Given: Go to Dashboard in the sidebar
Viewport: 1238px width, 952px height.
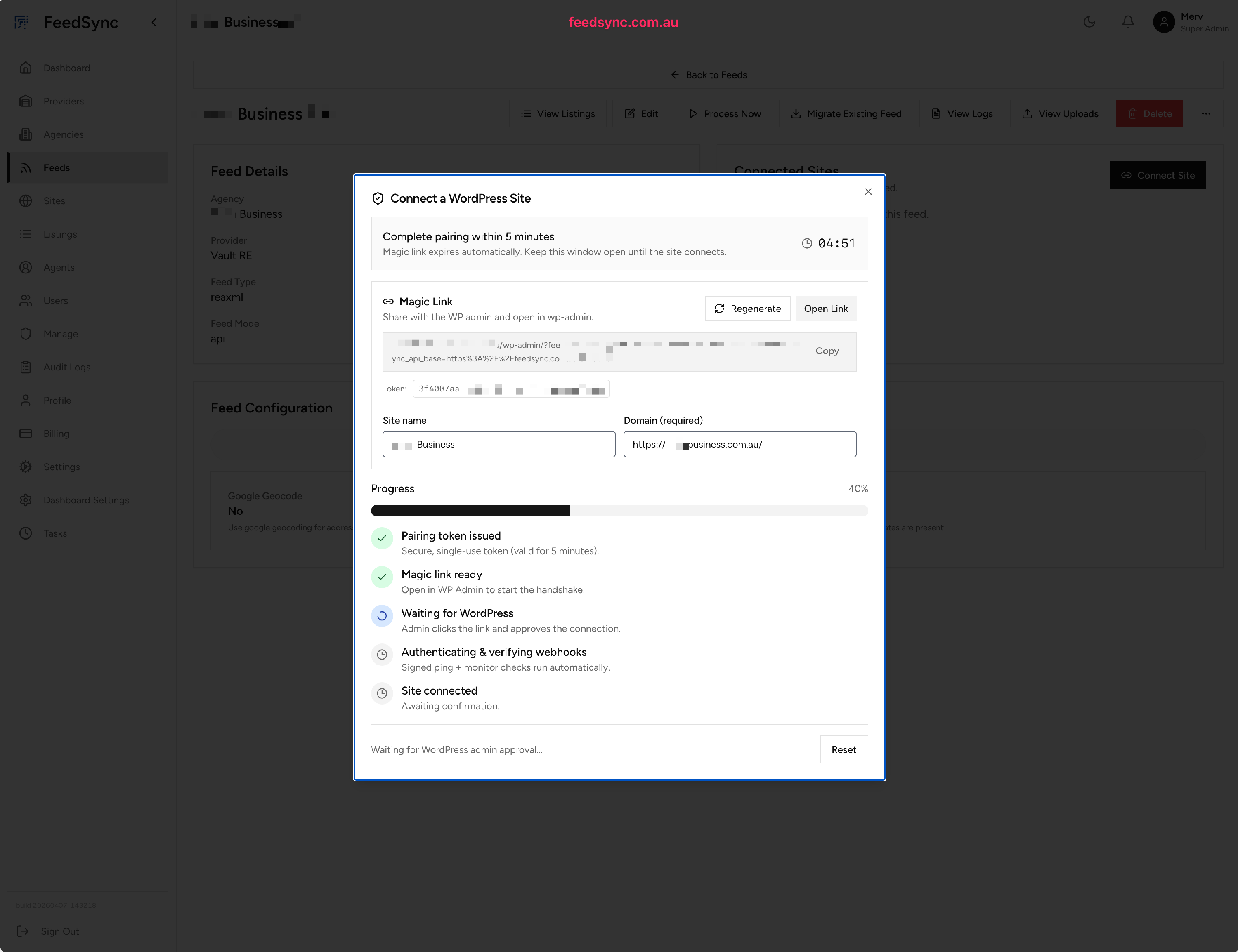Looking at the screenshot, I should point(66,68).
